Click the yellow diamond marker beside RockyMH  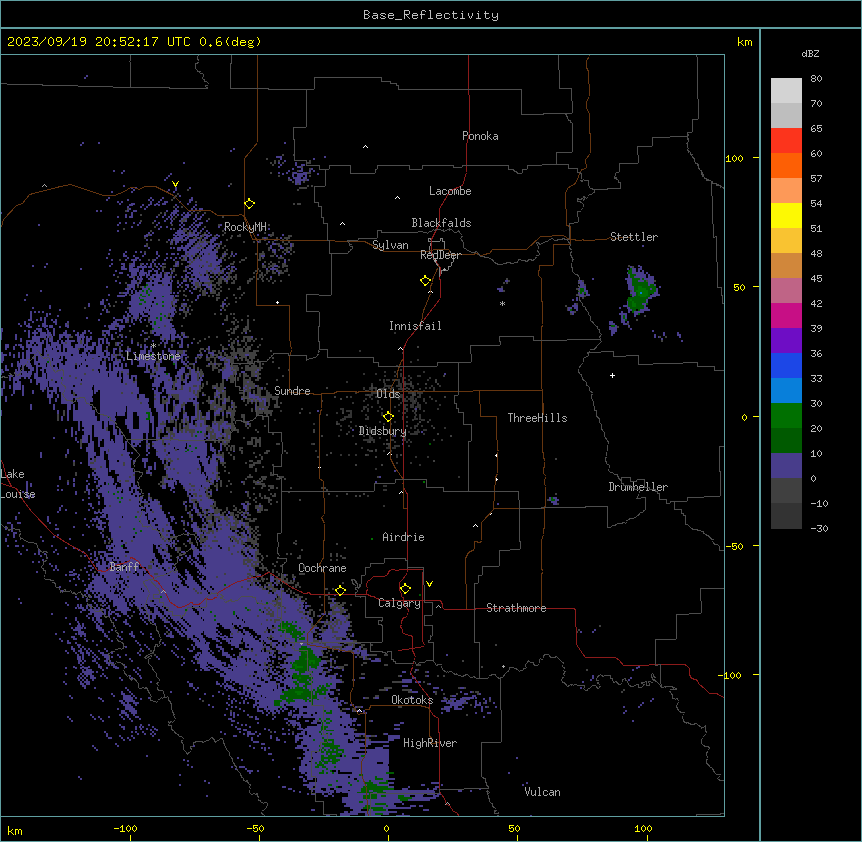point(250,204)
